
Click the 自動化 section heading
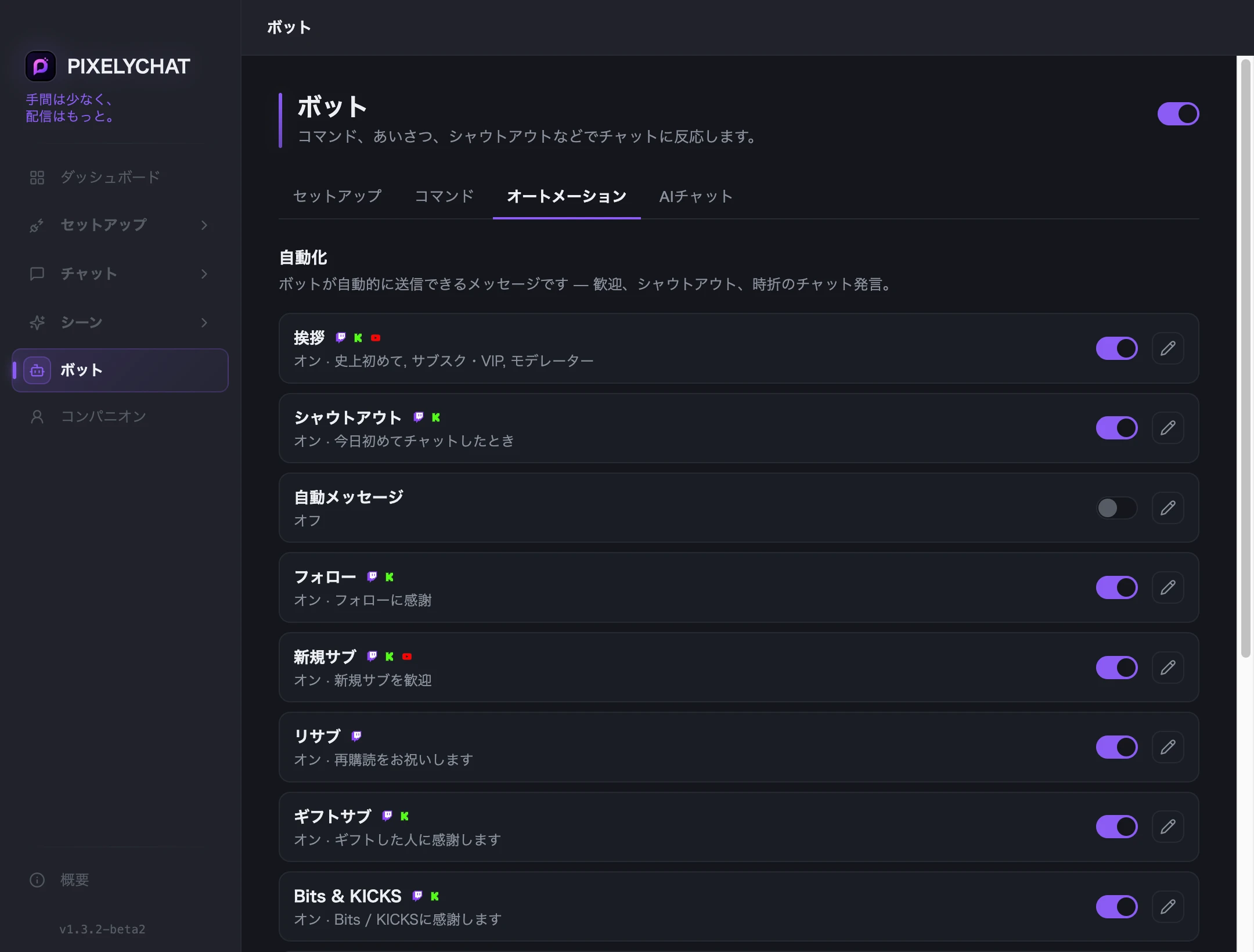coord(303,257)
